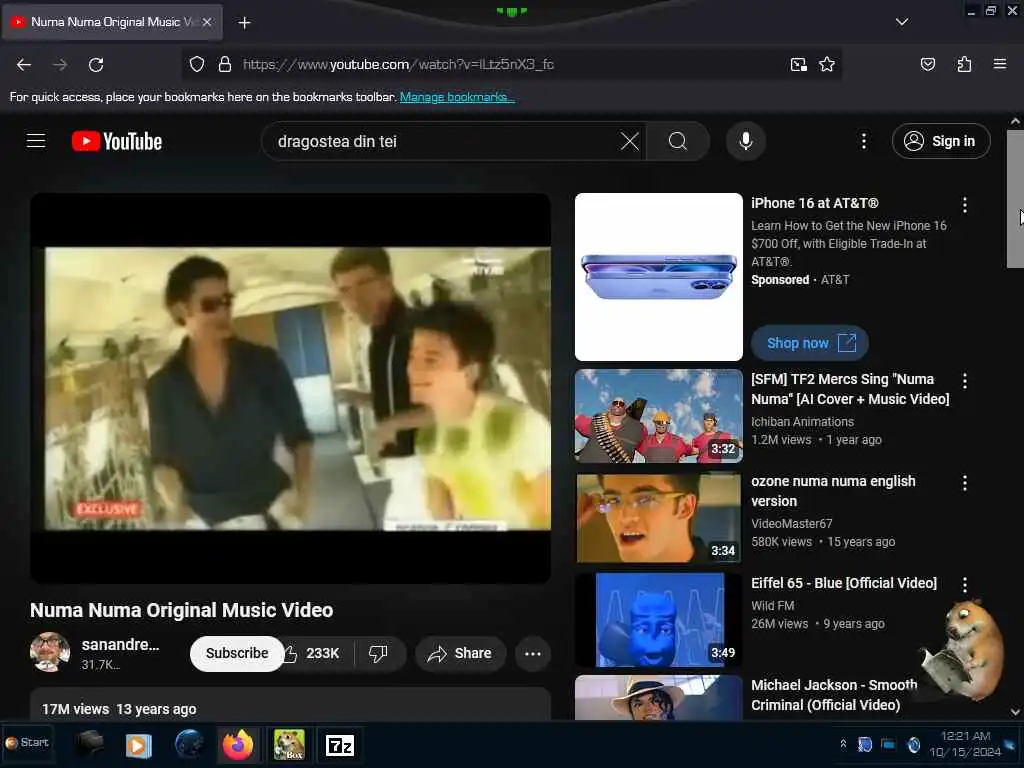Click the taskbar clock 12:21 AM
Viewport: 1024px width, 768px height.
point(965,744)
